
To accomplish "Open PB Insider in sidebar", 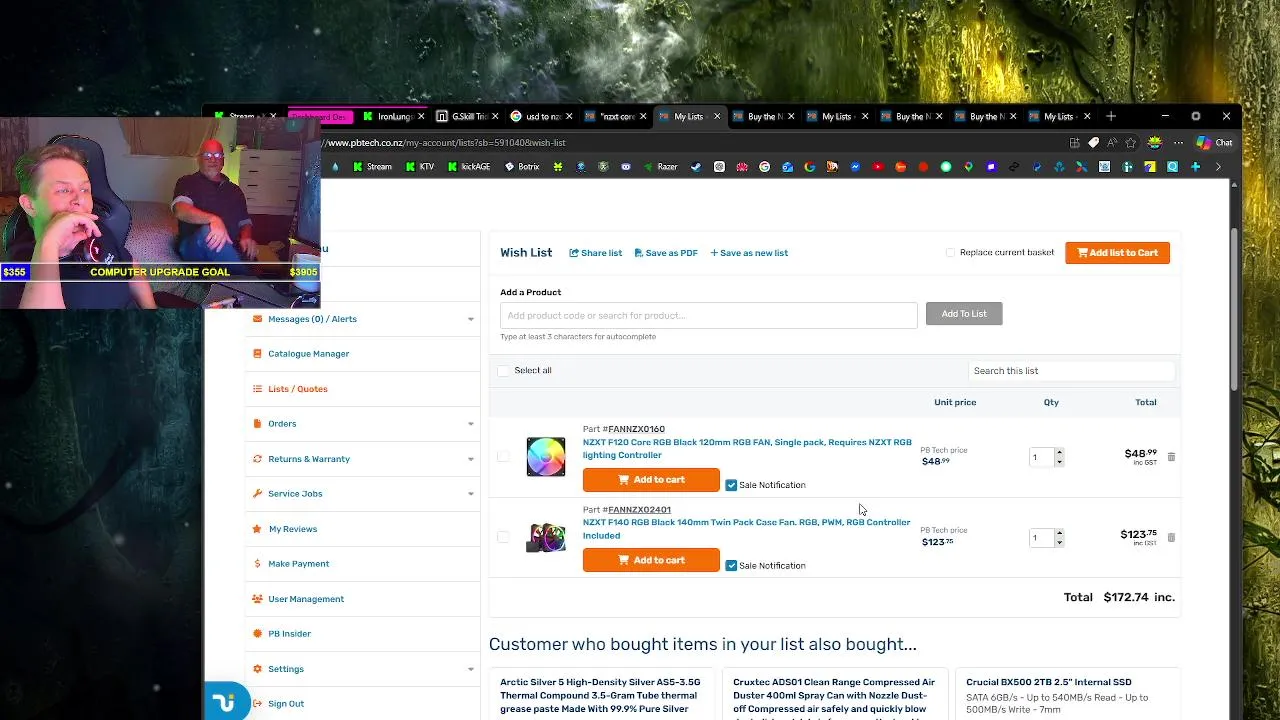I will tap(289, 634).
